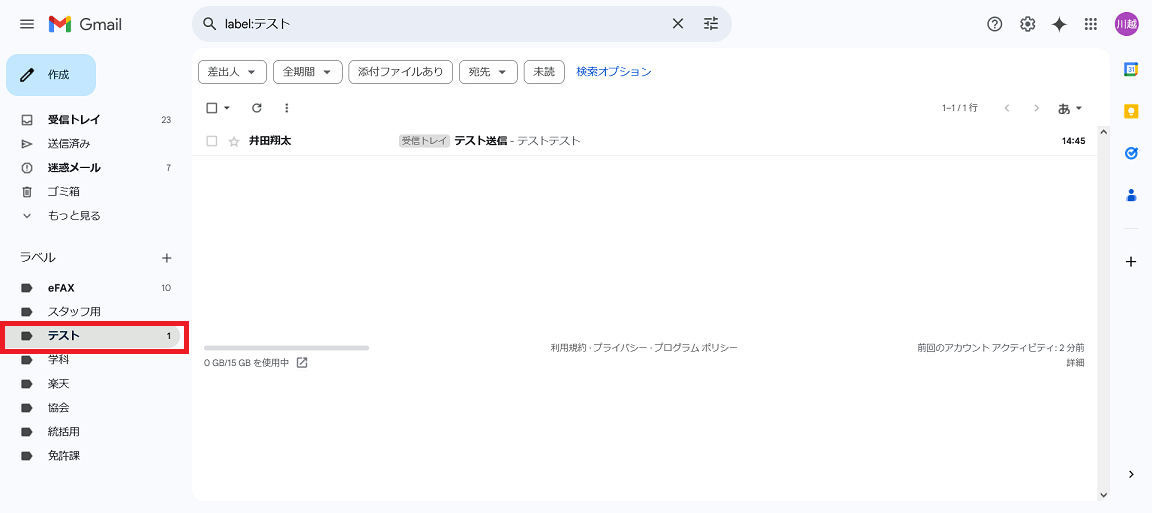Go to 受信トレイ folder
The height and width of the screenshot is (513, 1152).
(74, 119)
